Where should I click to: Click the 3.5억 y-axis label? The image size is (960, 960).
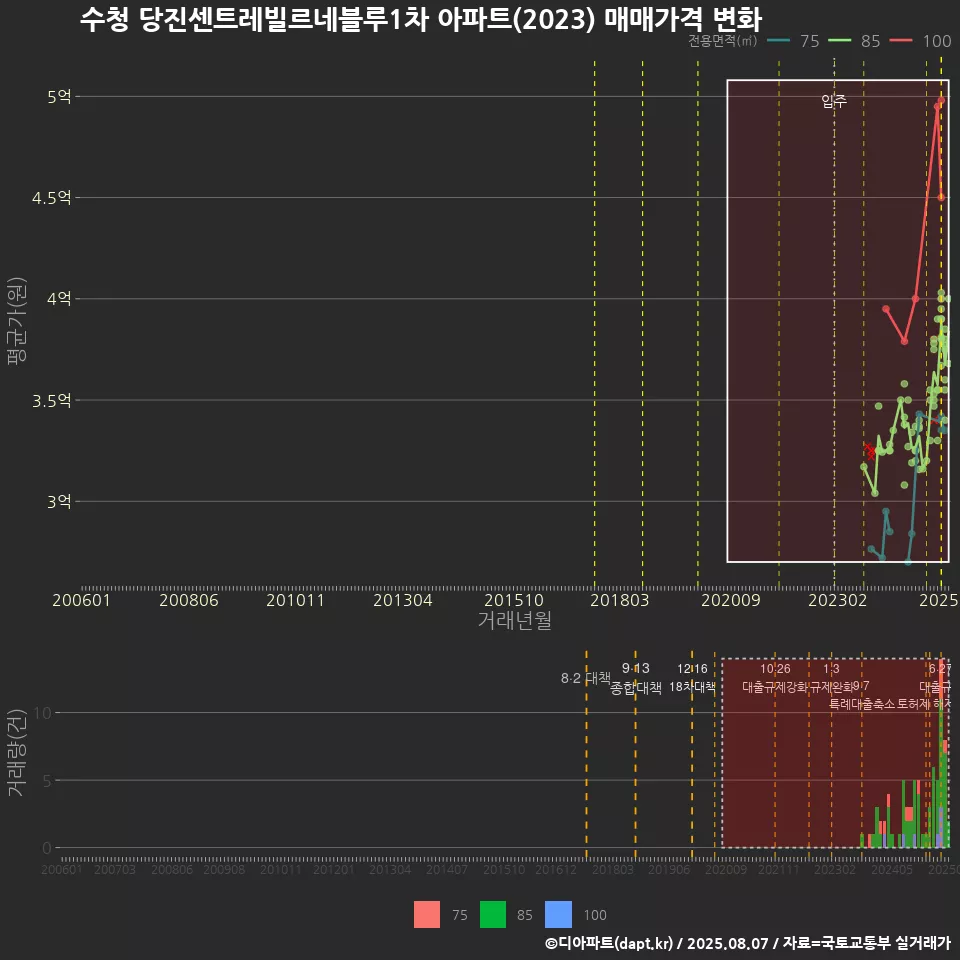pyautogui.click(x=51, y=400)
